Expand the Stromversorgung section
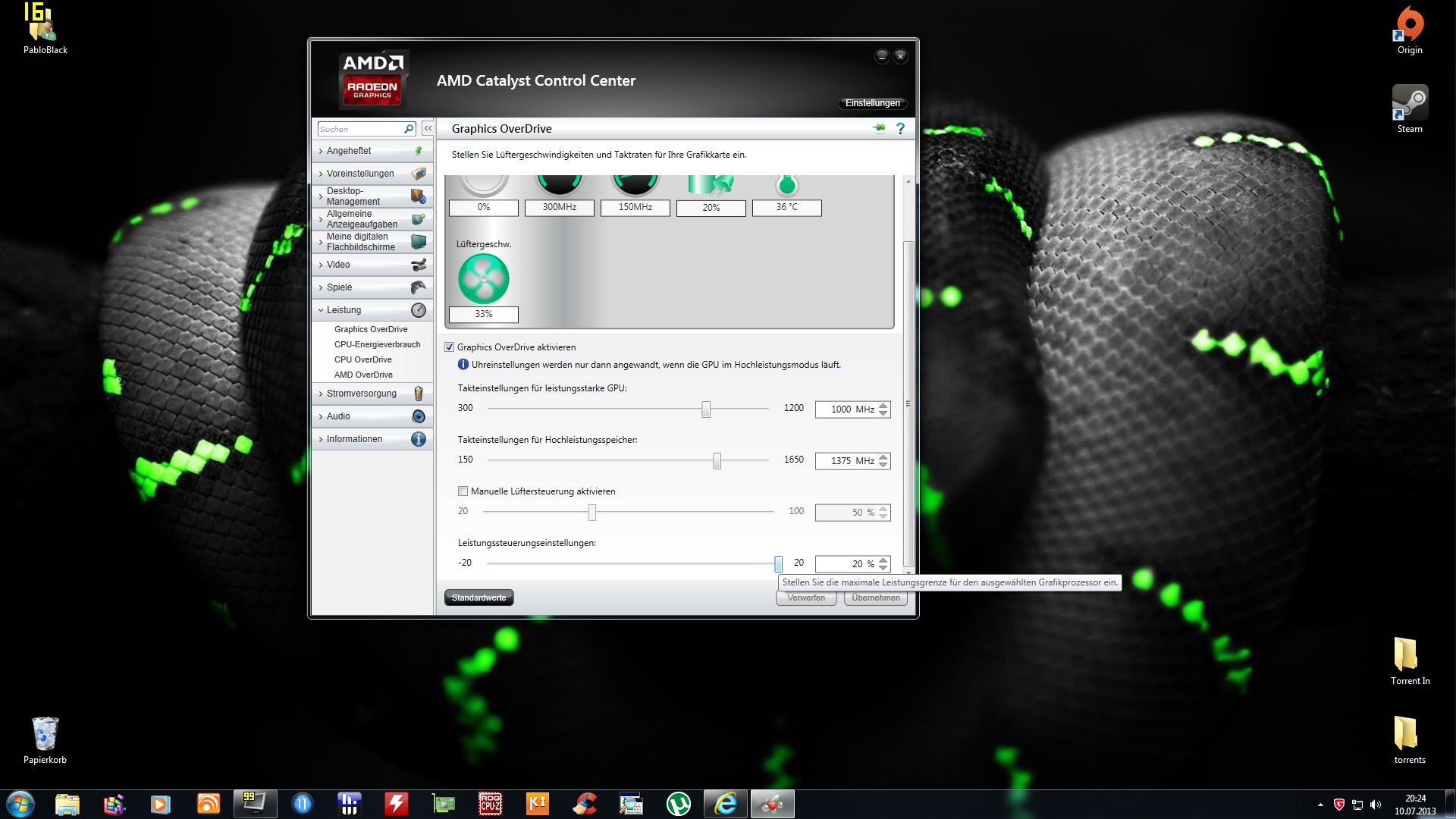 coord(362,394)
